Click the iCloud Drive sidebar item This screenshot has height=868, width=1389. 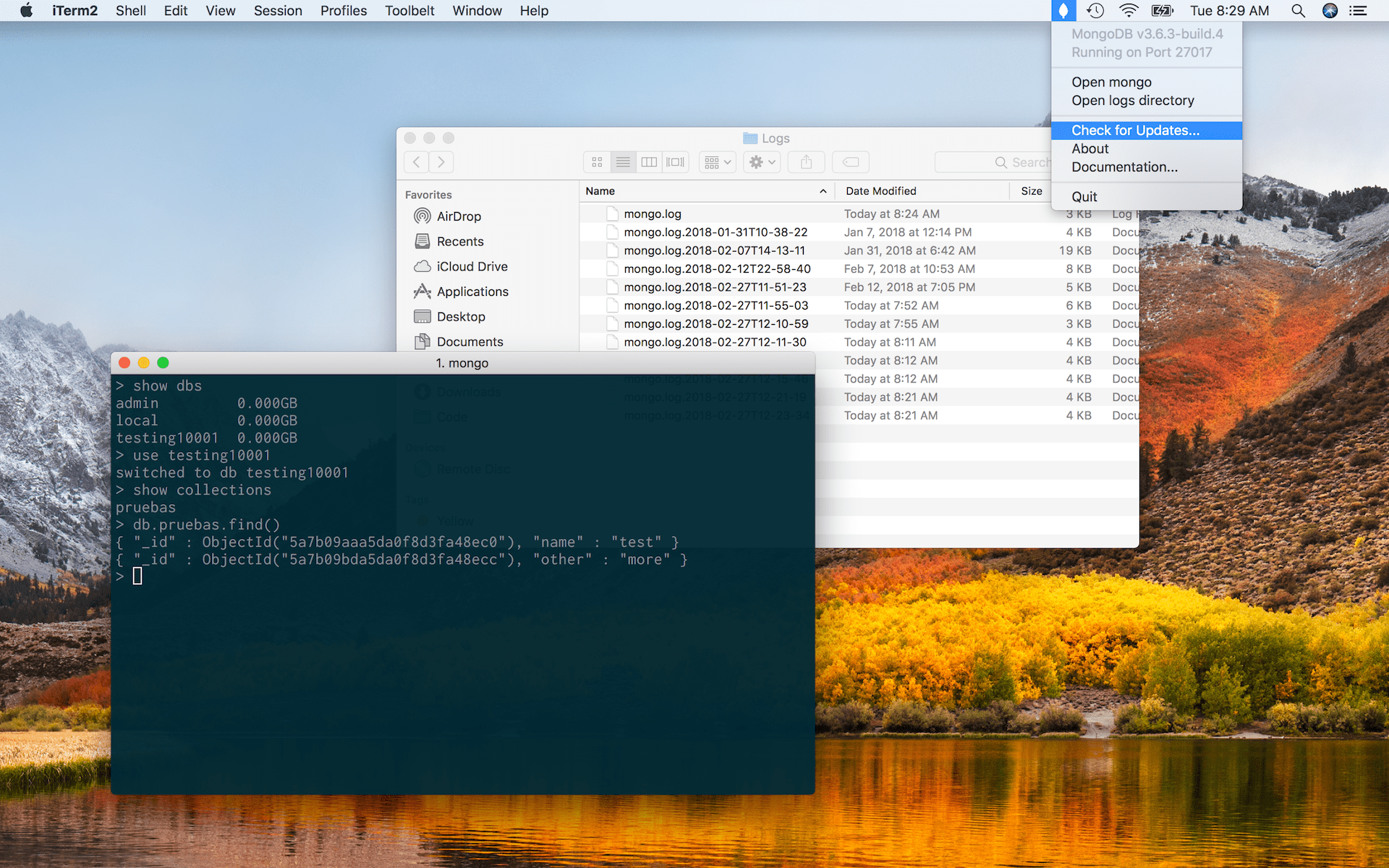pos(470,266)
